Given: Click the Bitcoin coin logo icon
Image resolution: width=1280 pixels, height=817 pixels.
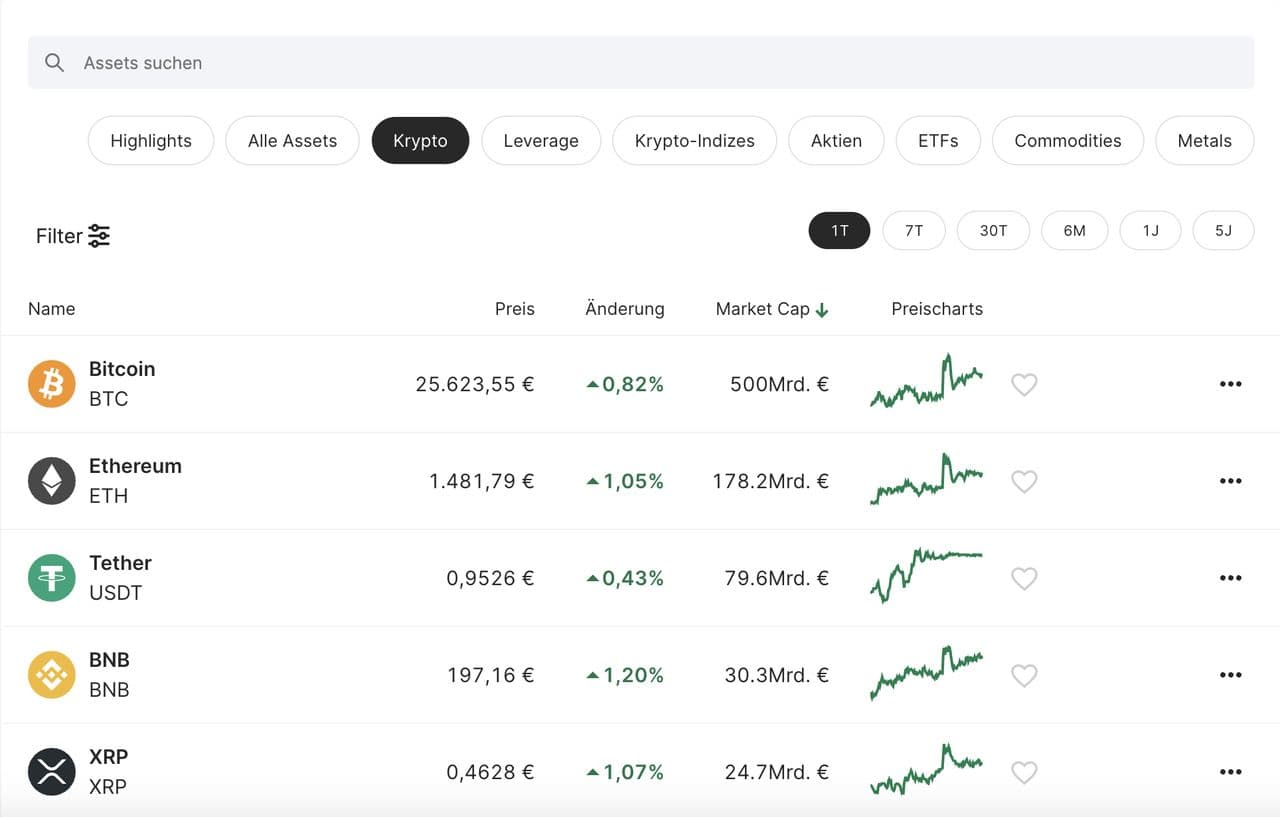Looking at the screenshot, I should pyautogui.click(x=51, y=384).
